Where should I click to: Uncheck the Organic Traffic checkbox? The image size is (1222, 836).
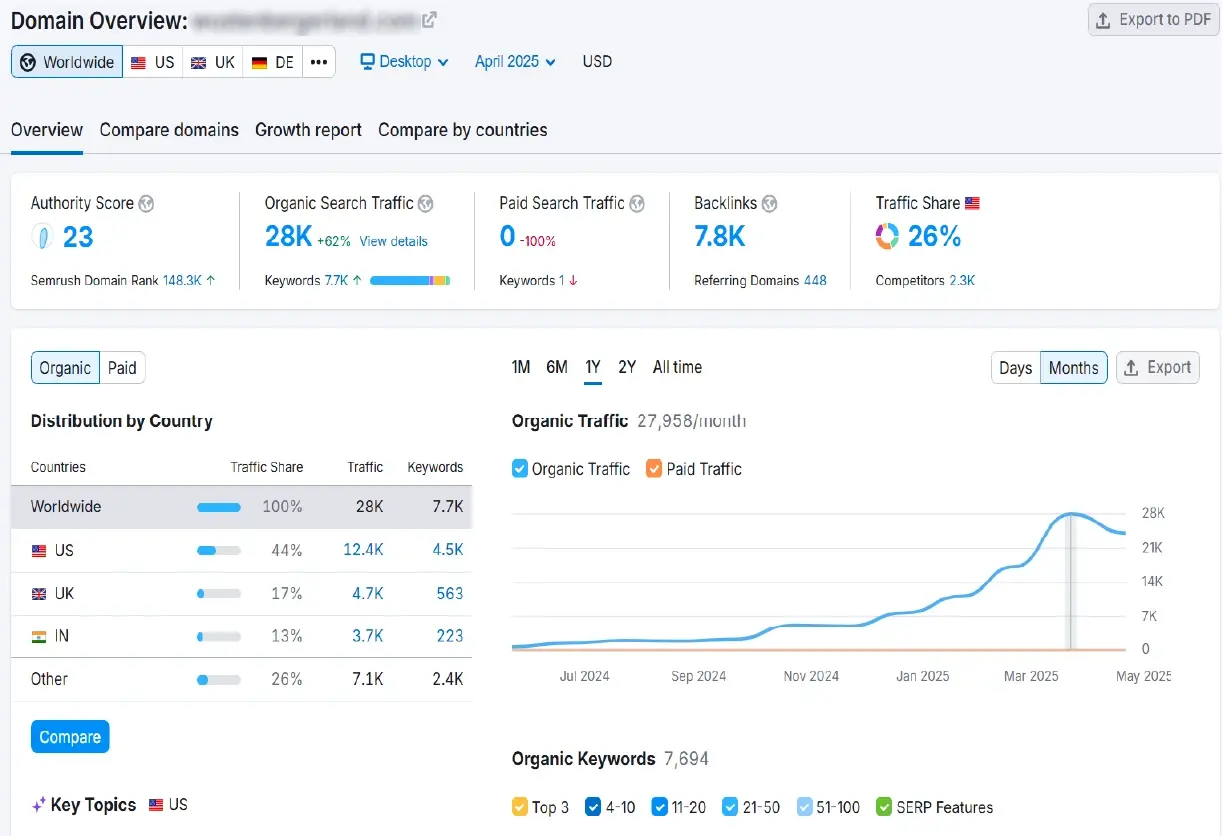(520, 469)
